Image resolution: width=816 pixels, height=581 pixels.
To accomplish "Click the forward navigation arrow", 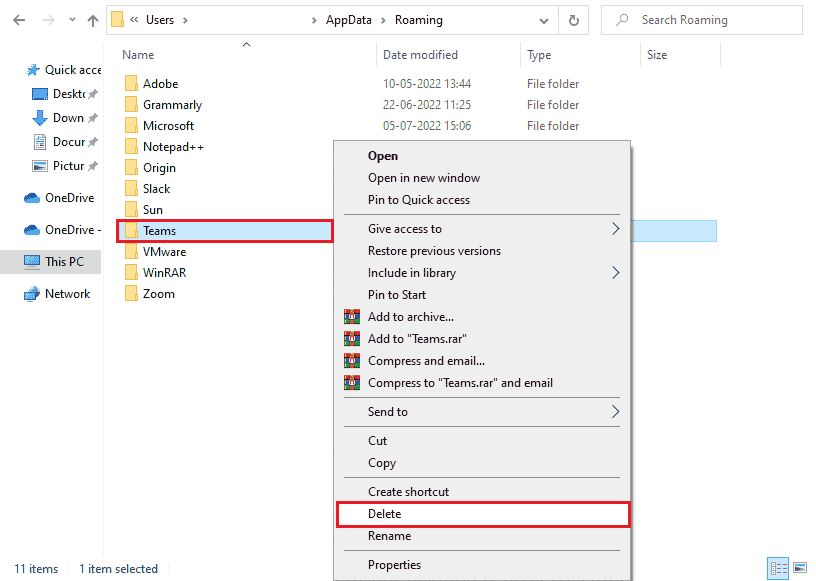I will [x=48, y=20].
